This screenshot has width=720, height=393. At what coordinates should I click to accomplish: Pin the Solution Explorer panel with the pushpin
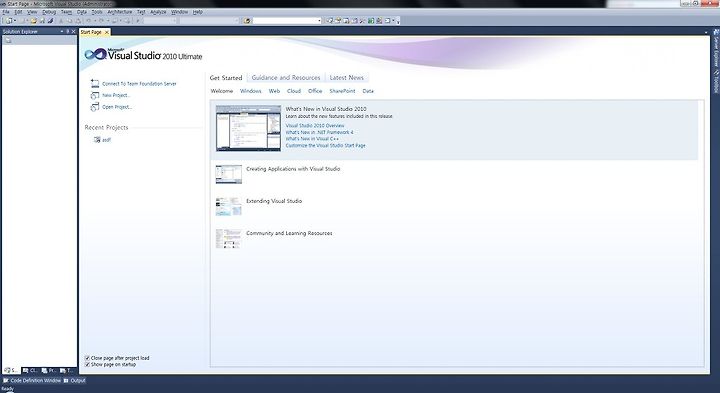68,31
